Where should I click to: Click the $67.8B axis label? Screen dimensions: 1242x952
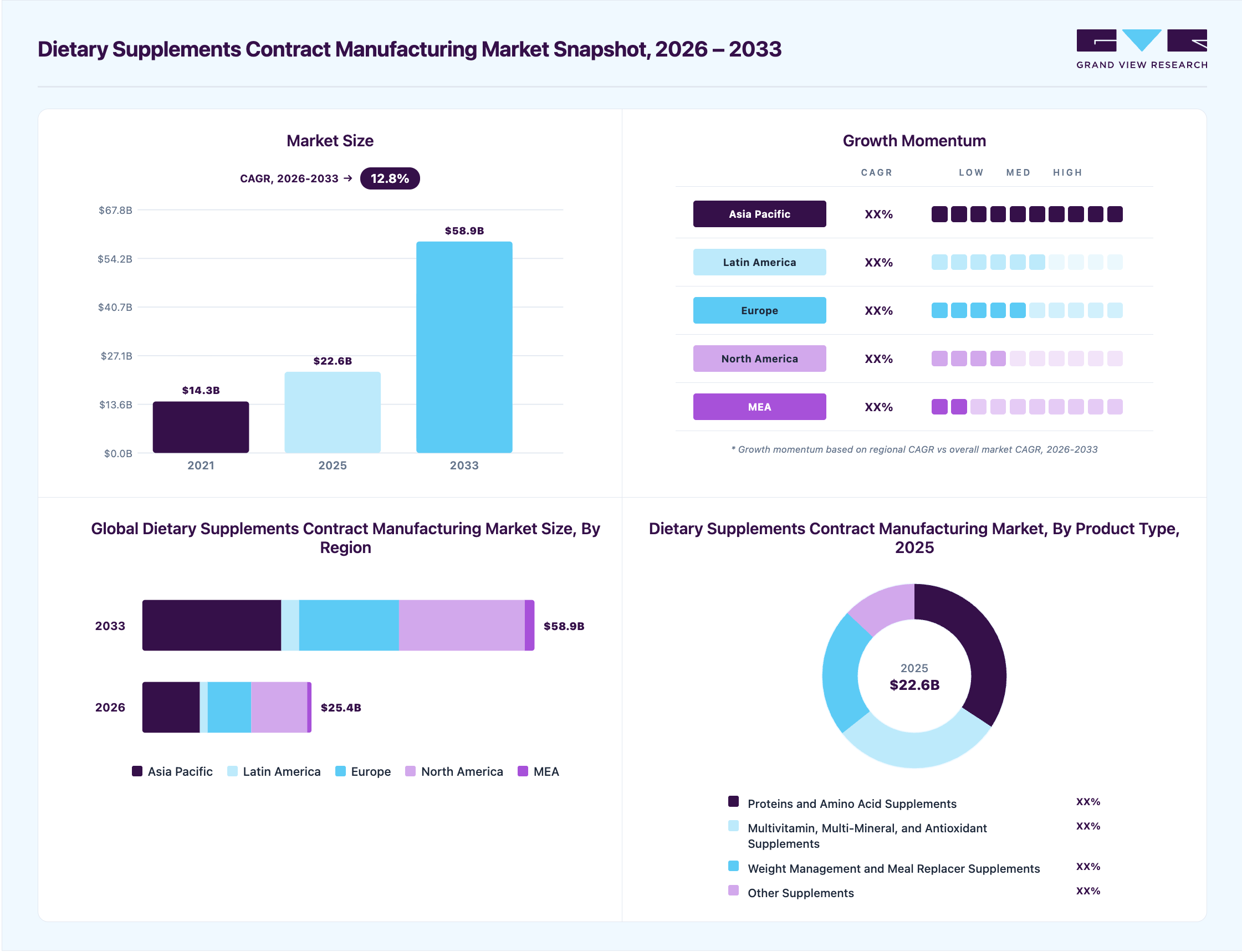click(115, 210)
